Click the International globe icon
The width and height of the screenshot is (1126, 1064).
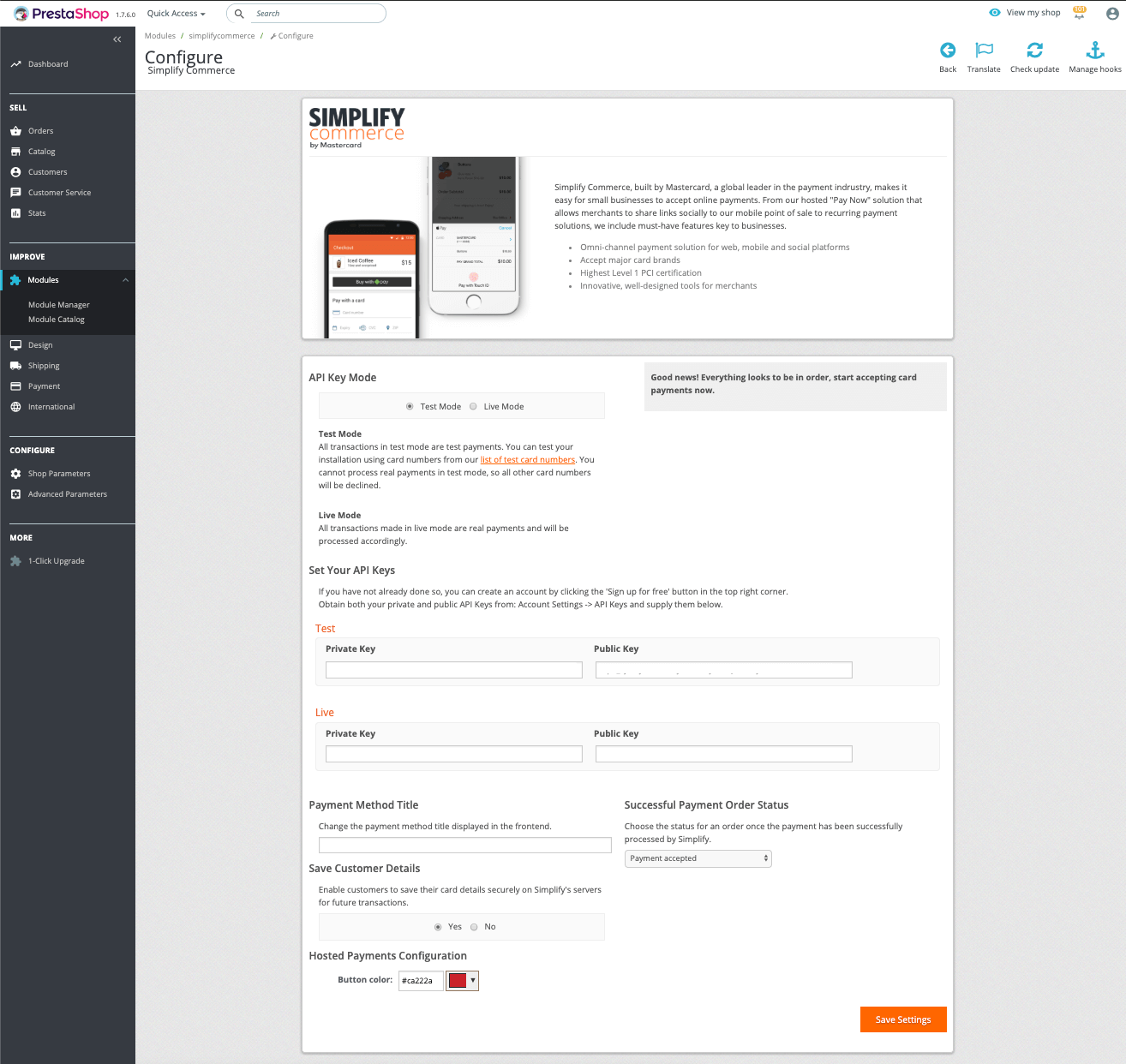pos(15,407)
